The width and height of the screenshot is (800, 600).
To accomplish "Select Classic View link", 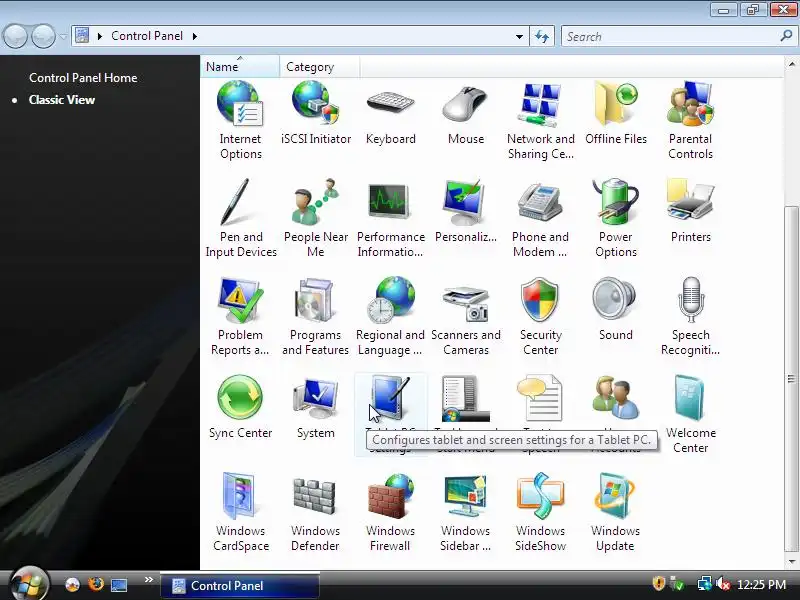I will tap(62, 100).
